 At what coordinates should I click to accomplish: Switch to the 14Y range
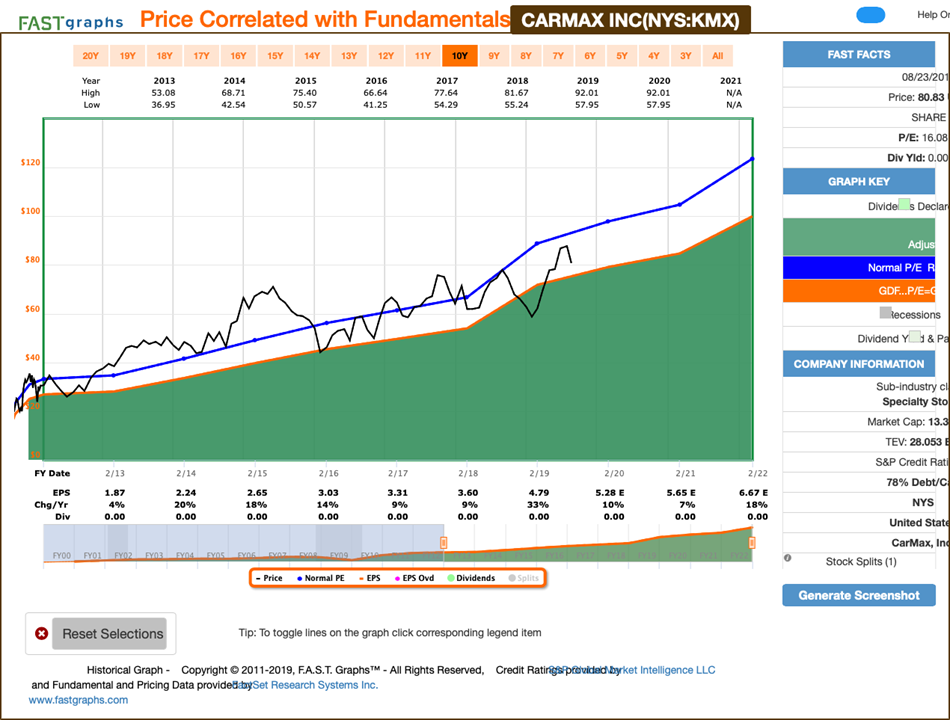click(312, 56)
